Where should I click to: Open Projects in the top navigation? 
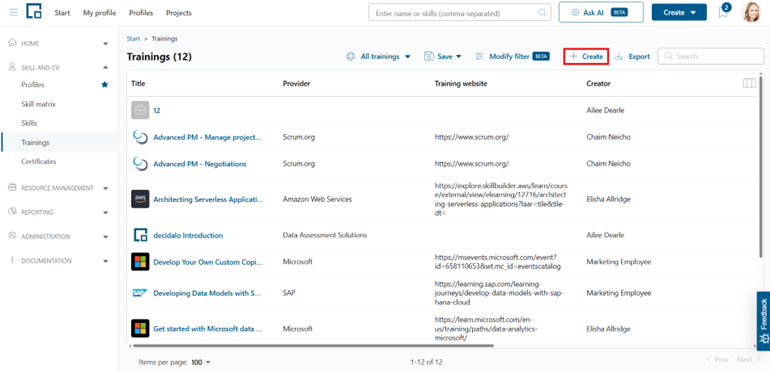179,13
